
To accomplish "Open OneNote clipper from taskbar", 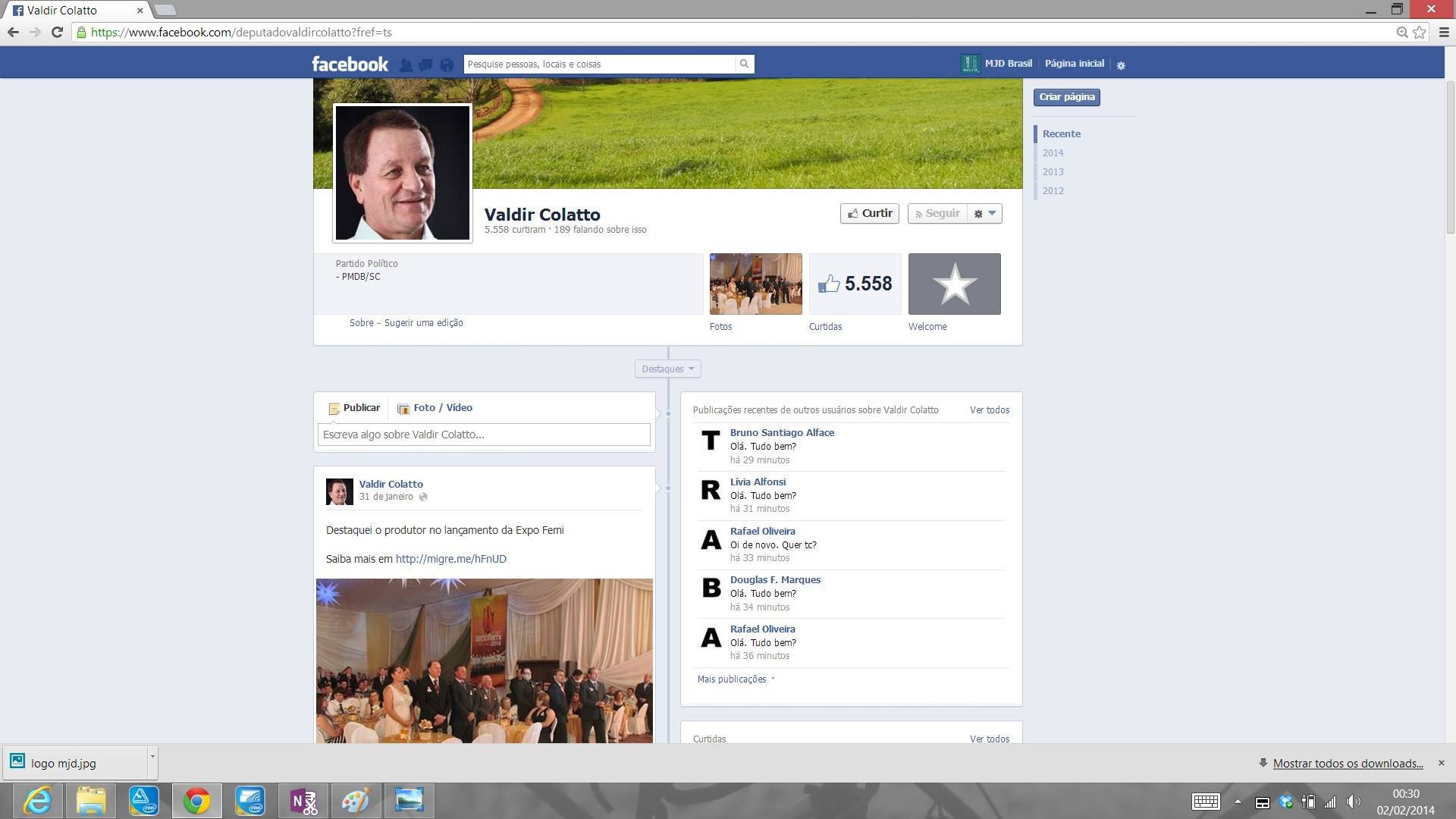I will pyautogui.click(x=303, y=801).
